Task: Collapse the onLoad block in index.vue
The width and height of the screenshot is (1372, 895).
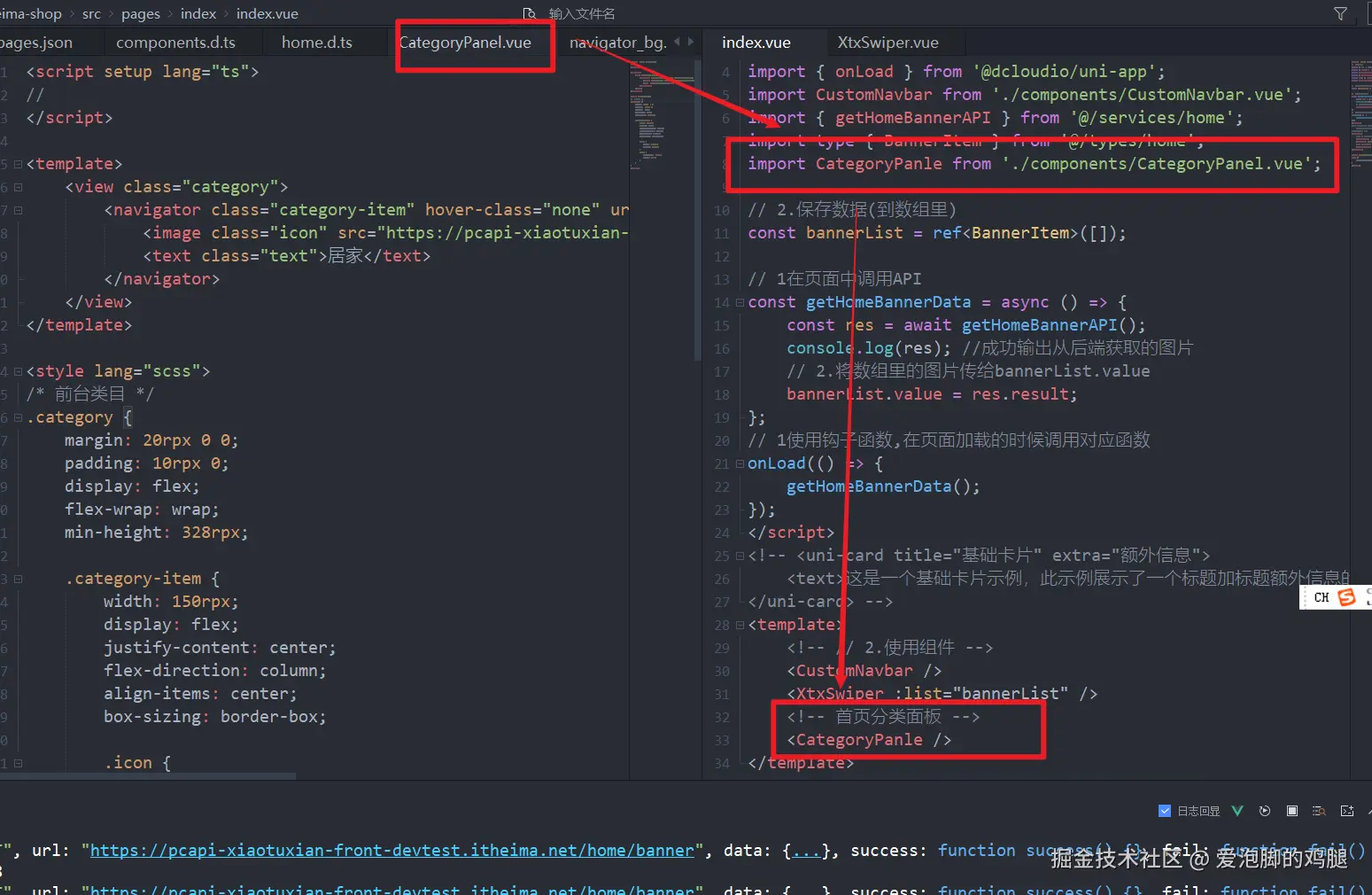Action: click(740, 463)
